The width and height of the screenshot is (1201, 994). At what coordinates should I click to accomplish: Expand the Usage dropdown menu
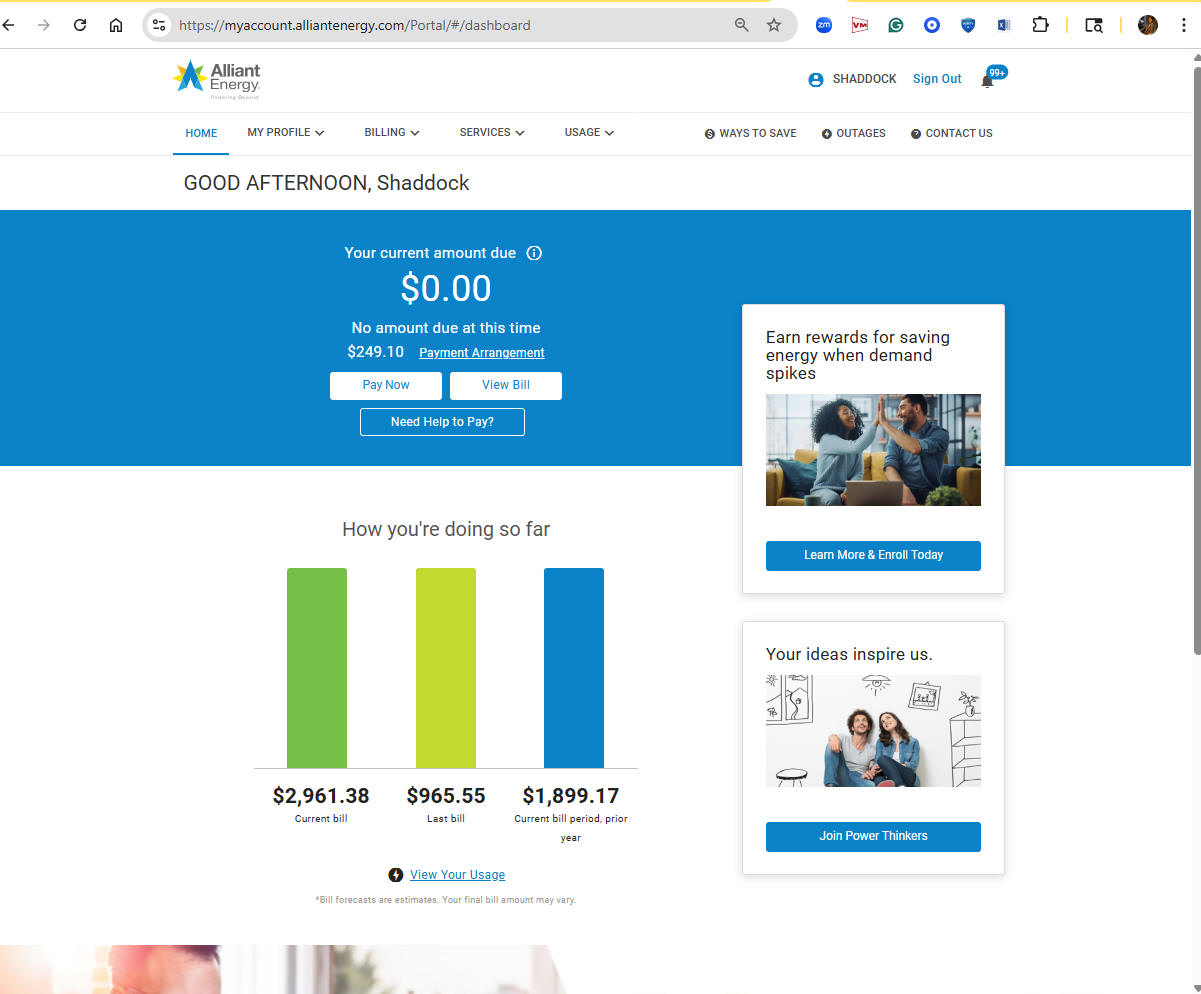tap(588, 133)
